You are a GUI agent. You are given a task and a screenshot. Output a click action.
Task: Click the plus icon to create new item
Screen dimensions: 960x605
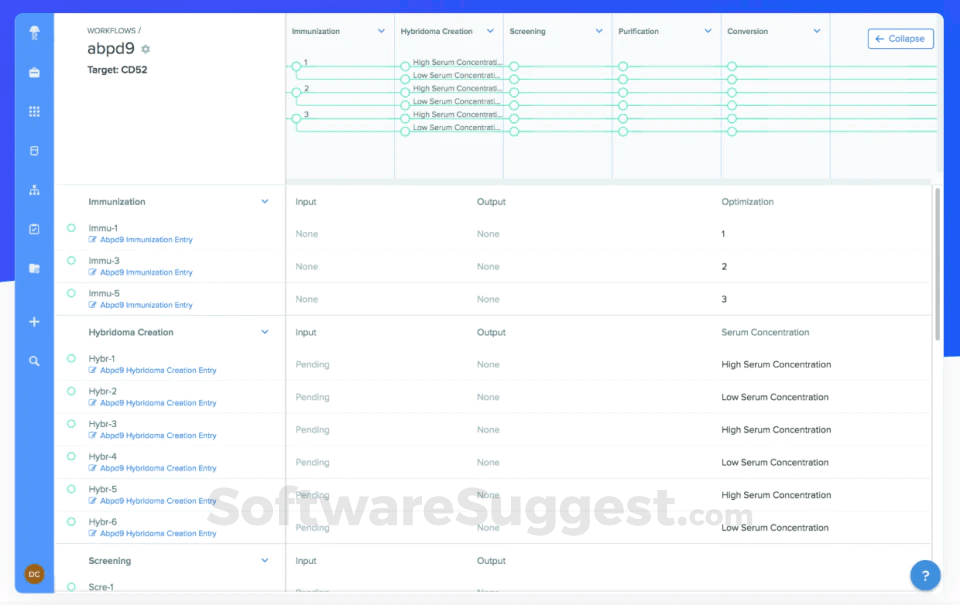[34, 322]
